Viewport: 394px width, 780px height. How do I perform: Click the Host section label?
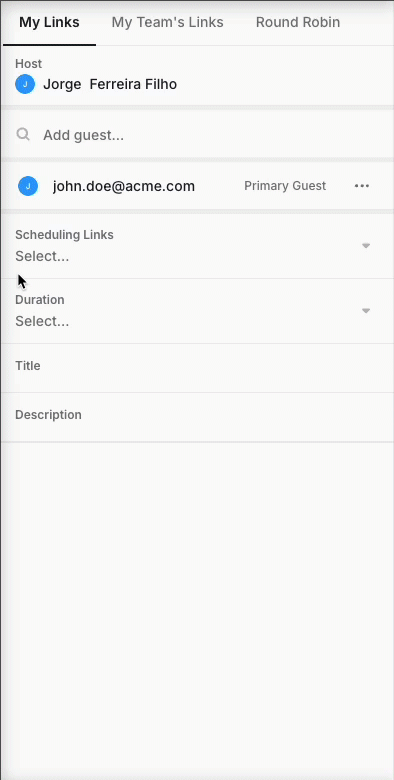pyautogui.click(x=28, y=64)
